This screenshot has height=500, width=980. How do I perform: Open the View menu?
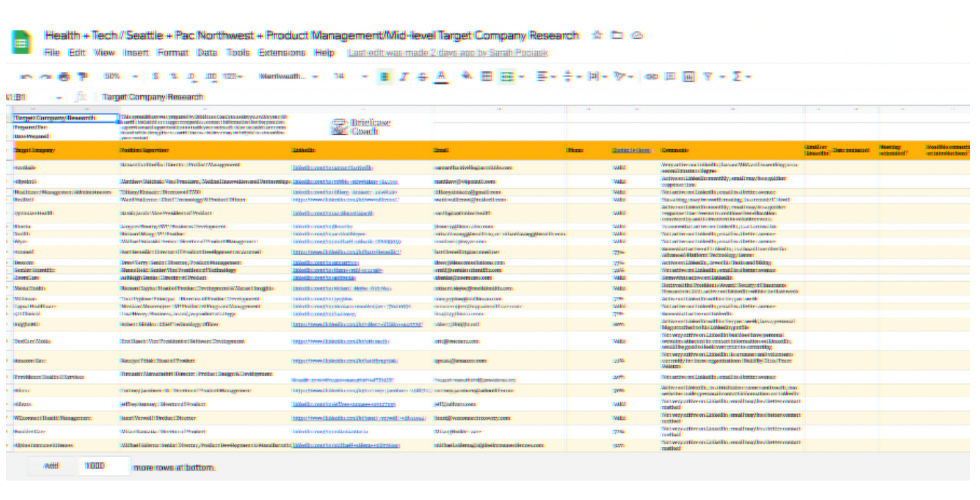click(x=104, y=52)
